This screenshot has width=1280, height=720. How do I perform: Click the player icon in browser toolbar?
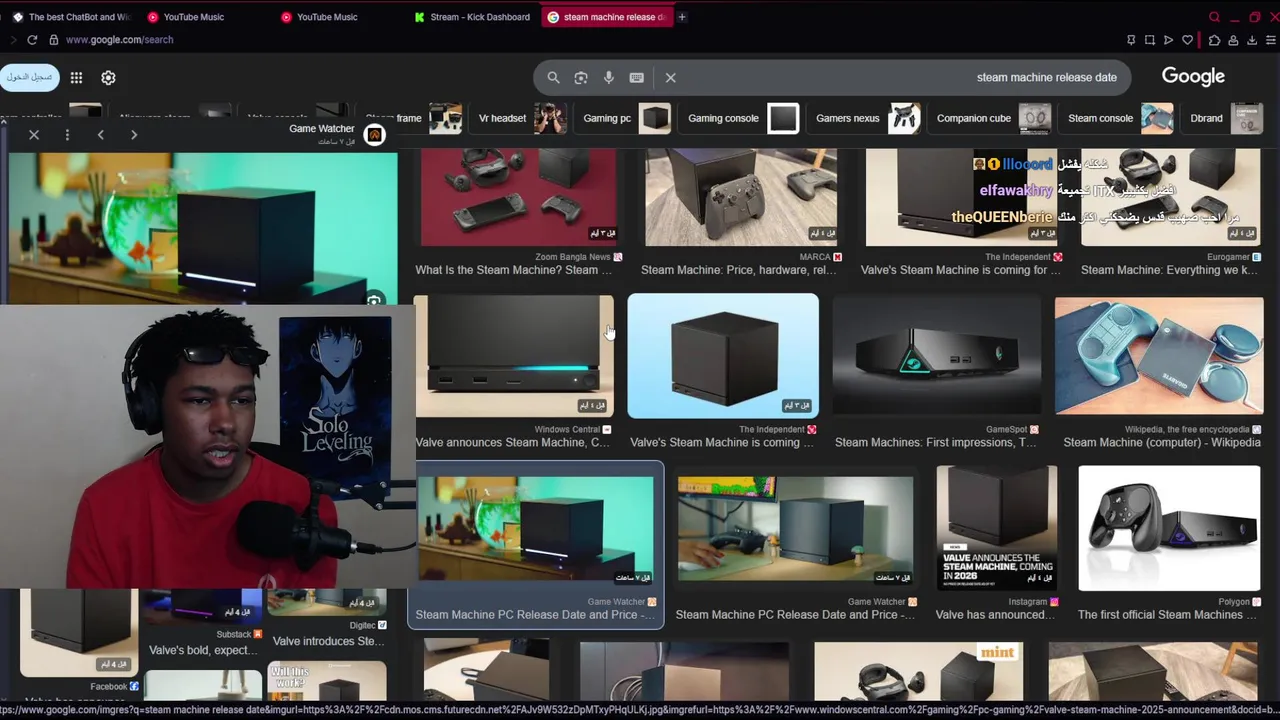click(x=1168, y=40)
